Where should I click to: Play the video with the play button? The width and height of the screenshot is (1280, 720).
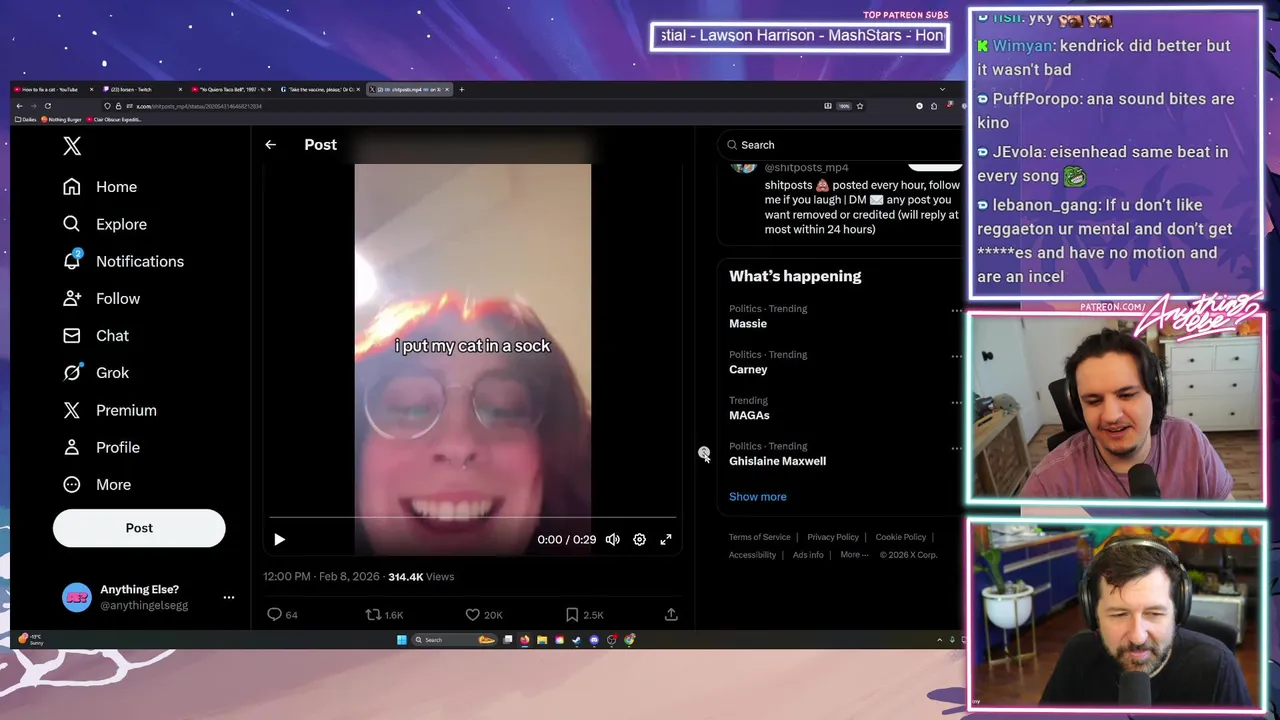point(279,539)
